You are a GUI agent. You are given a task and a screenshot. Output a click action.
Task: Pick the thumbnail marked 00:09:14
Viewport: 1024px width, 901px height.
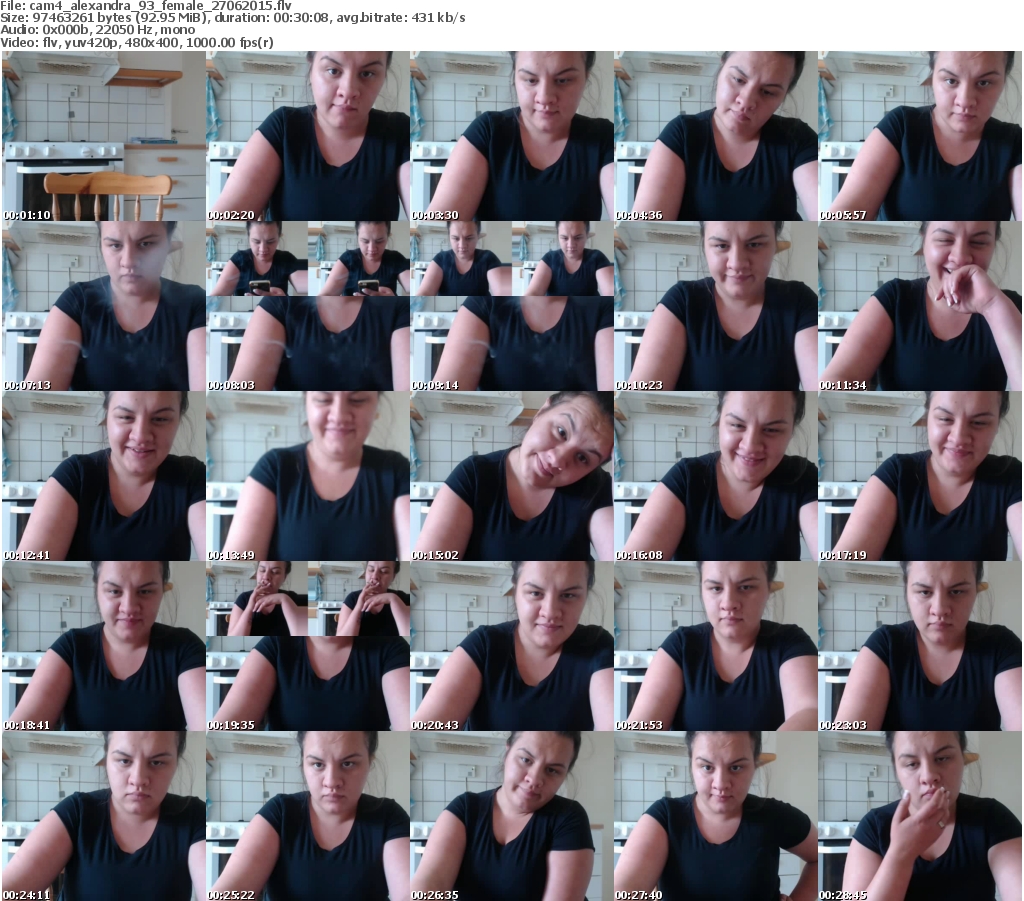tap(511, 306)
